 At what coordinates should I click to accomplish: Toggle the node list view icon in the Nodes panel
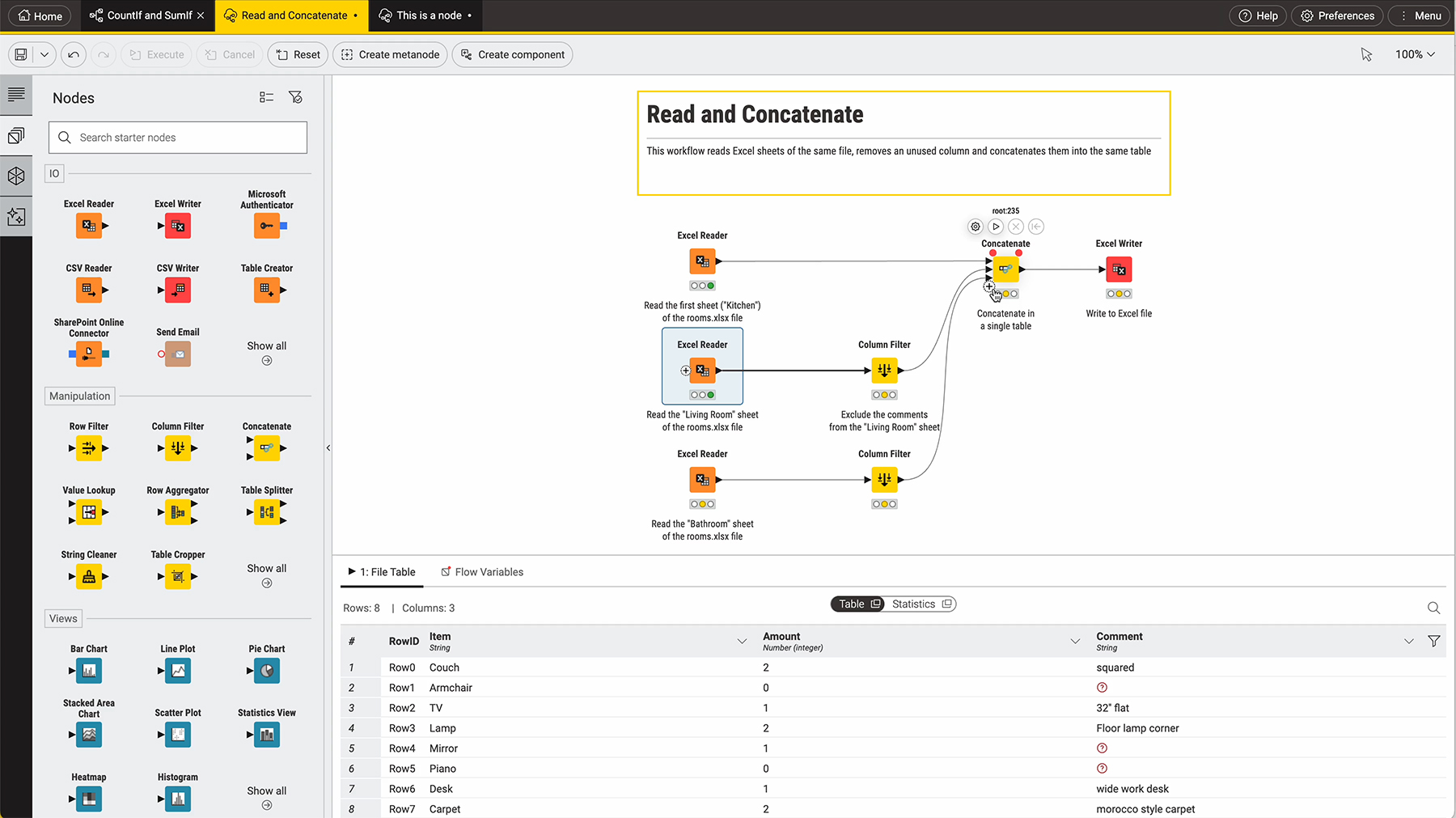tap(266, 97)
